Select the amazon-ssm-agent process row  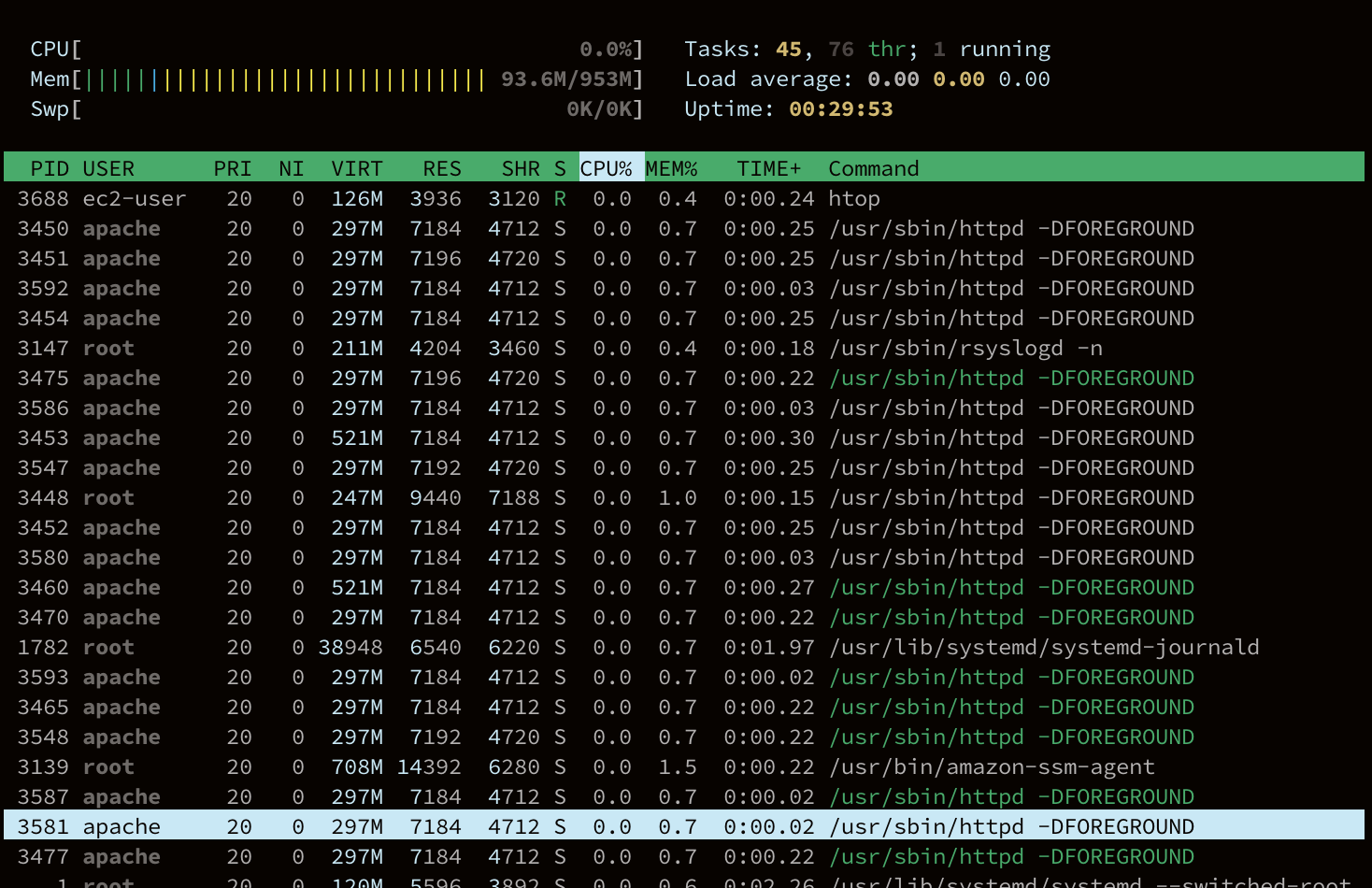(x=684, y=766)
